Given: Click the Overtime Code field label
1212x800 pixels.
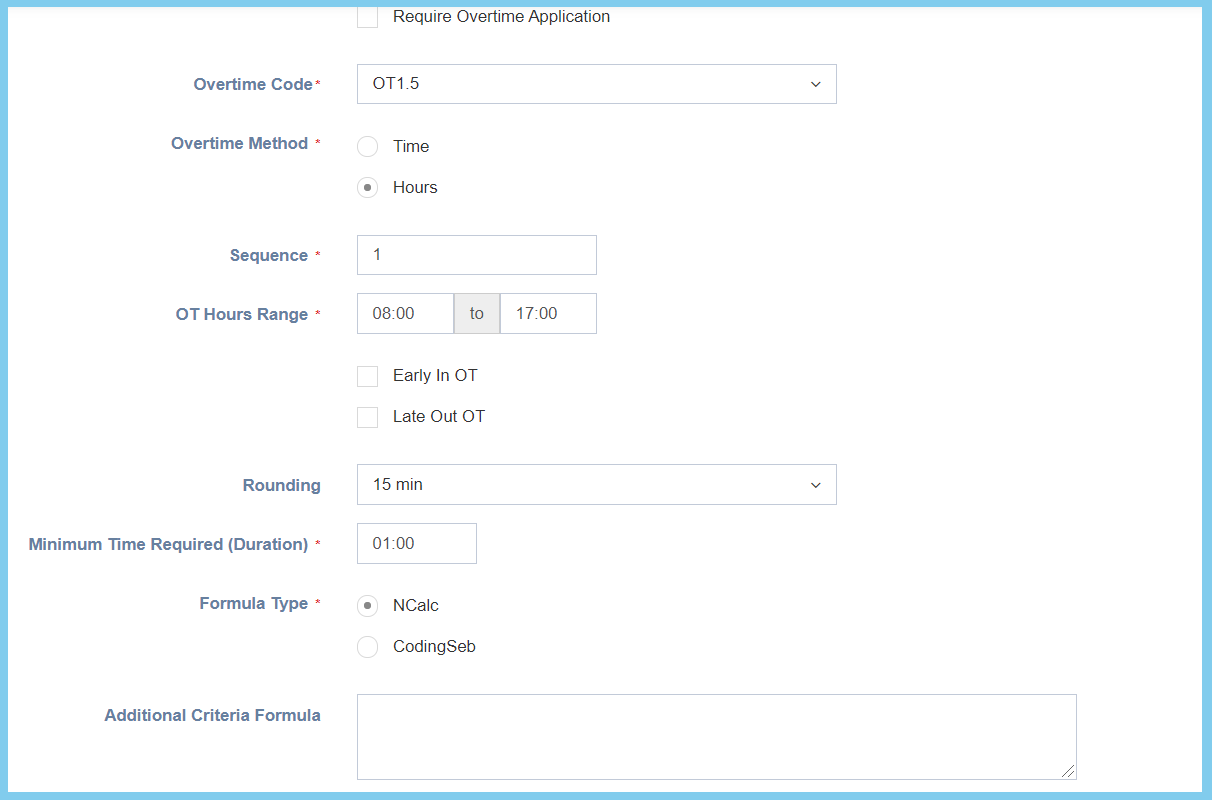Looking at the screenshot, I should (253, 85).
